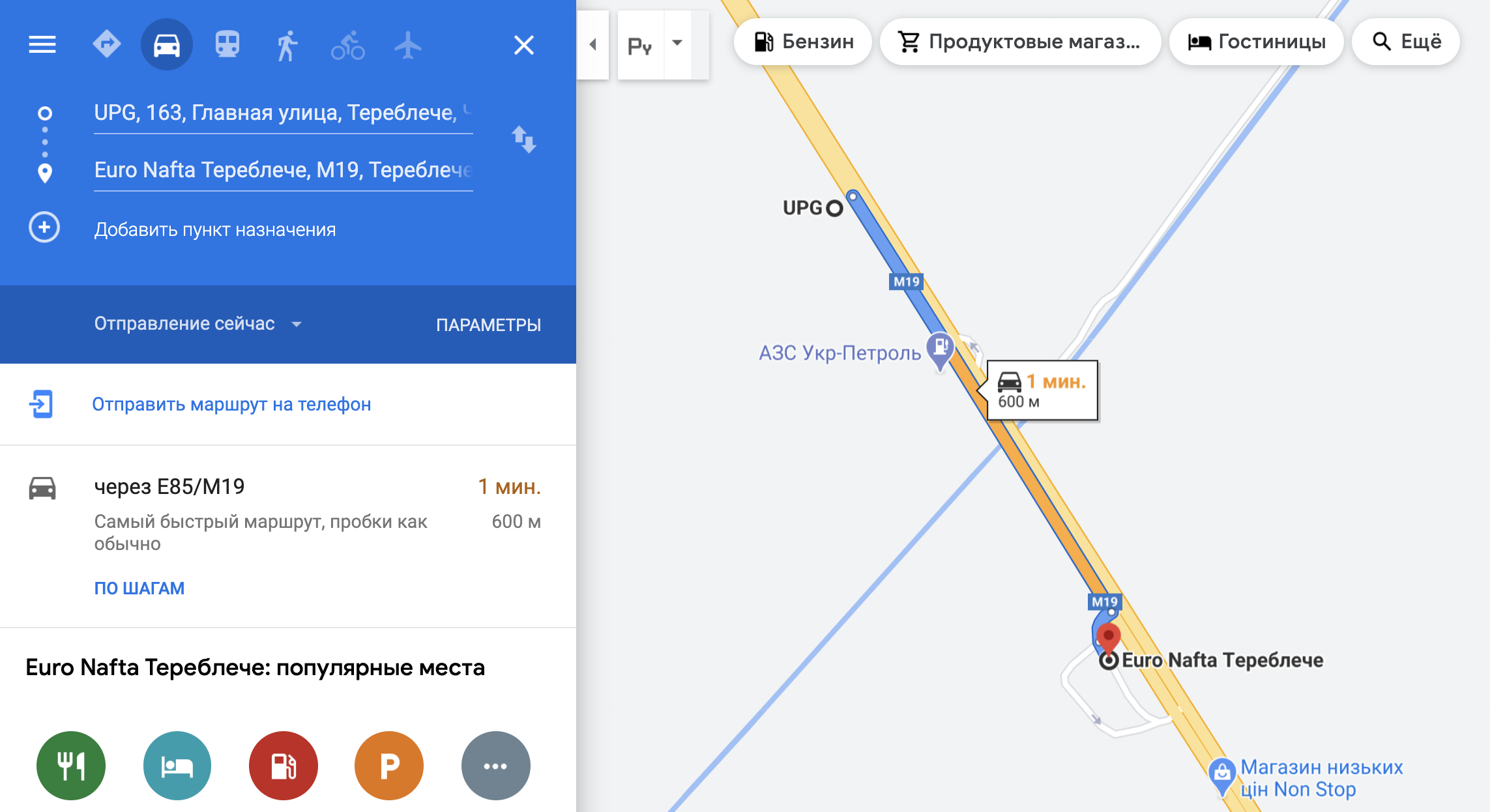Viewport: 1490px width, 812px height.
Task: Open the hamburger main menu
Action: click(42, 45)
